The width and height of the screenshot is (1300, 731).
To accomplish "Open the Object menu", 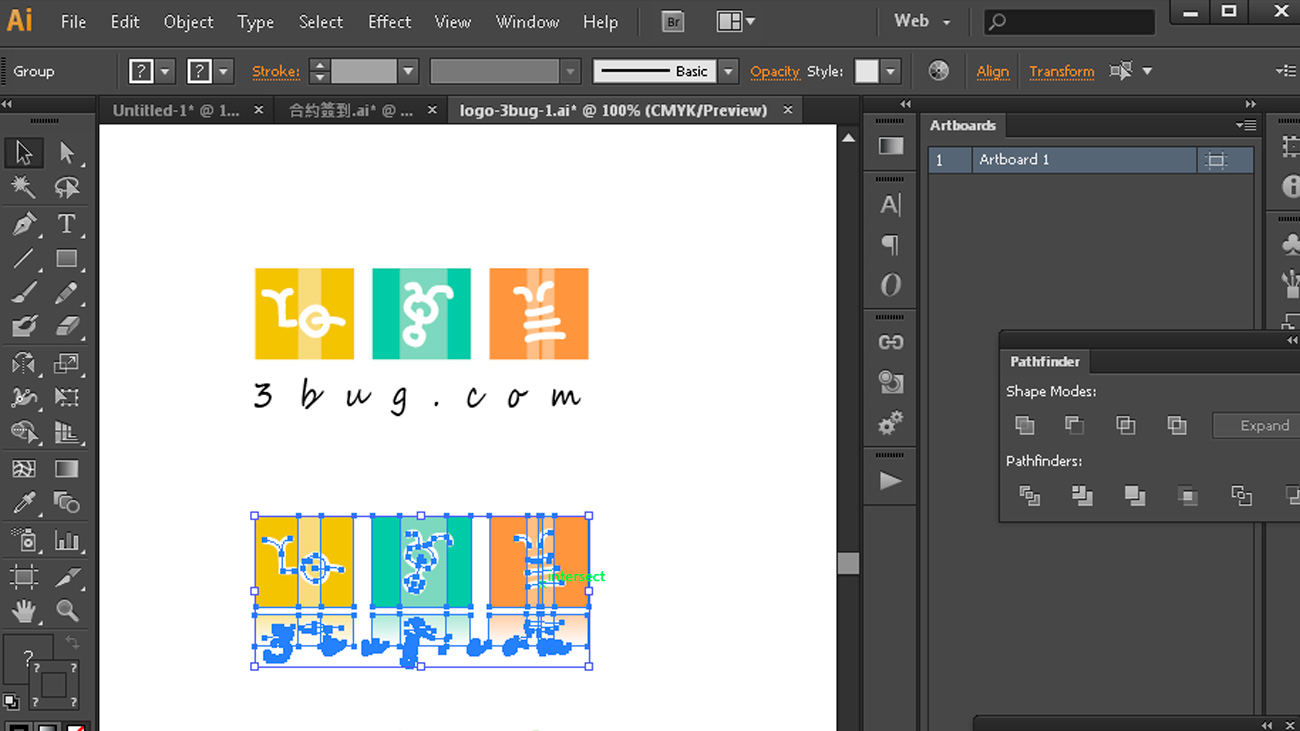I will (188, 21).
